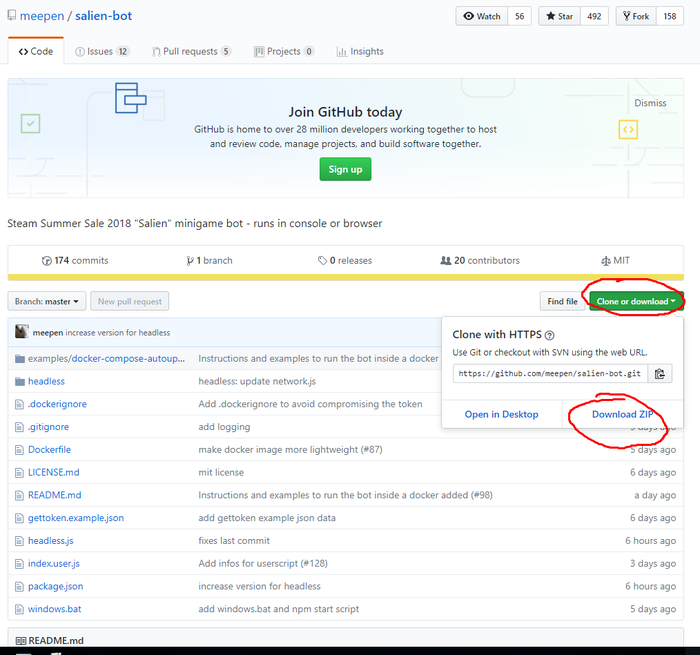Dismiss the Join GitHub banner
This screenshot has width=700, height=655.
650,103
